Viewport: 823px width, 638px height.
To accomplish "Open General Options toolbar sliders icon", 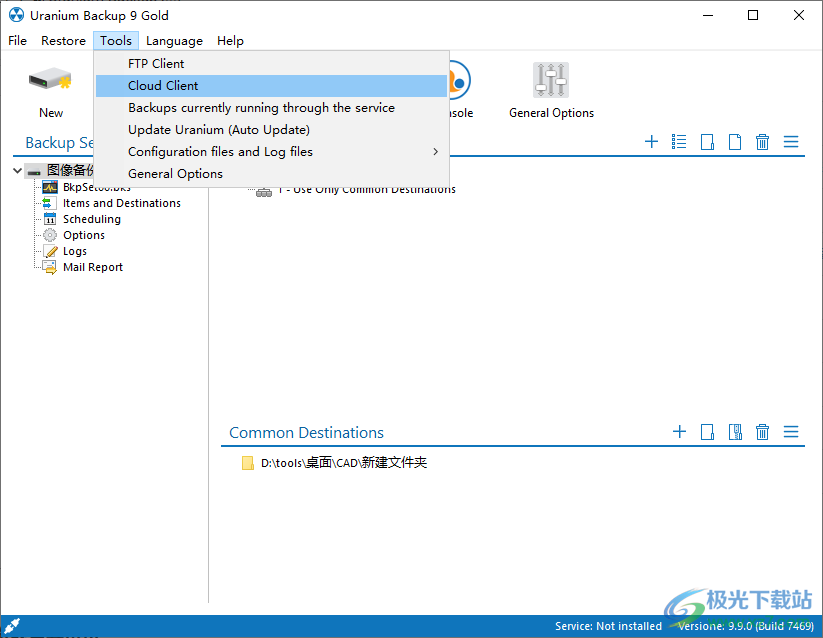I will (x=551, y=80).
